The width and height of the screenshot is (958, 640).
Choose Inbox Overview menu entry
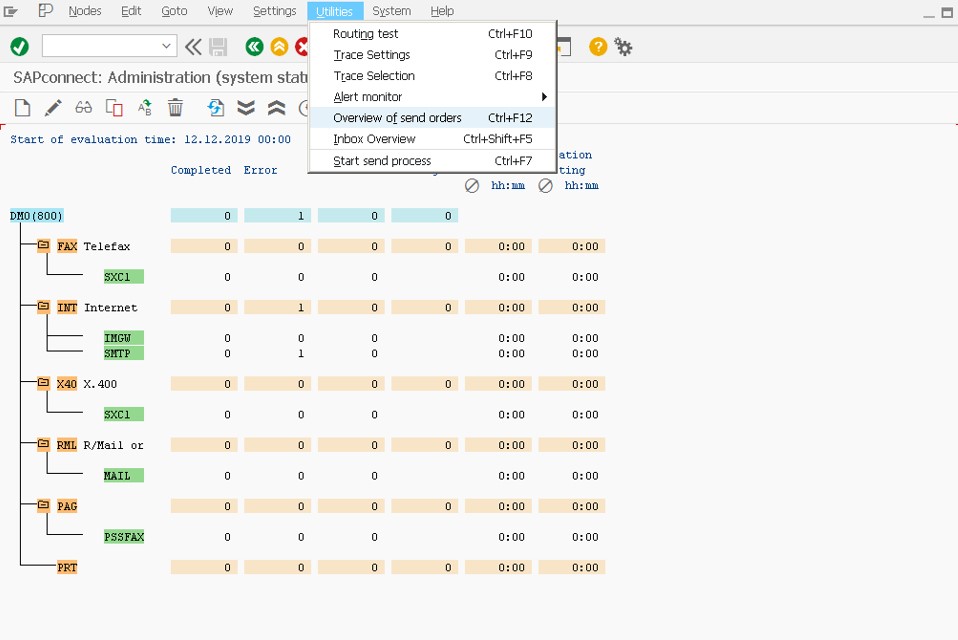[x=433, y=139]
